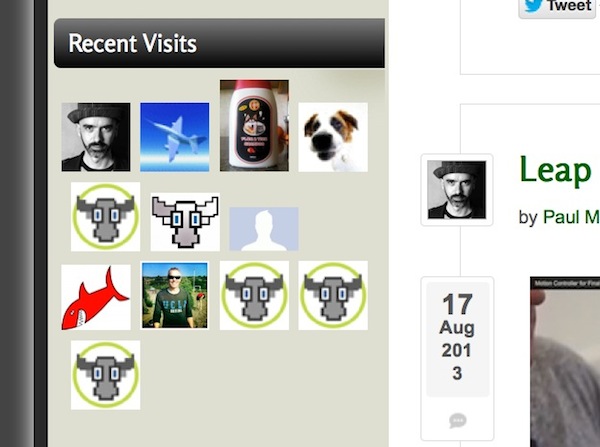
Task: Click the blank silhouette default avatar
Action: pyautogui.click(x=264, y=229)
